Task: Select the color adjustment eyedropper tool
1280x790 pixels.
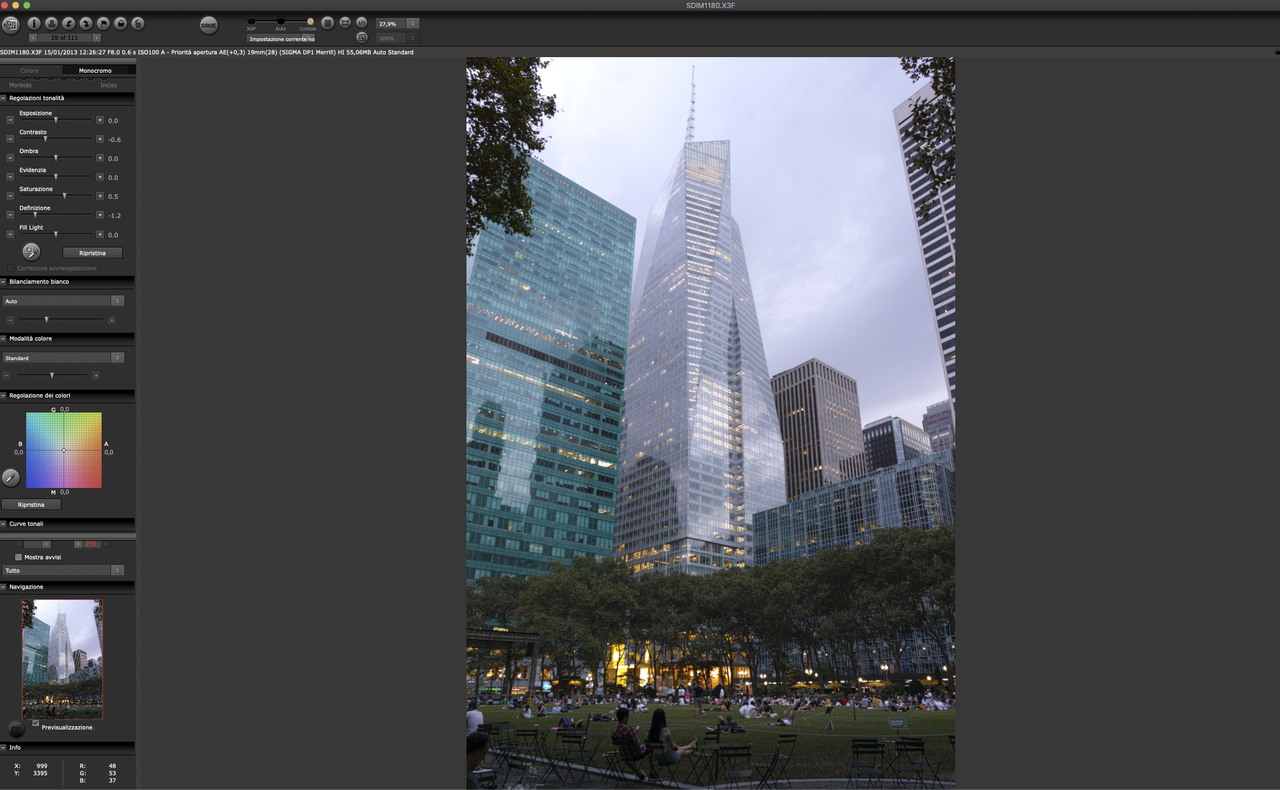Action: [11, 478]
